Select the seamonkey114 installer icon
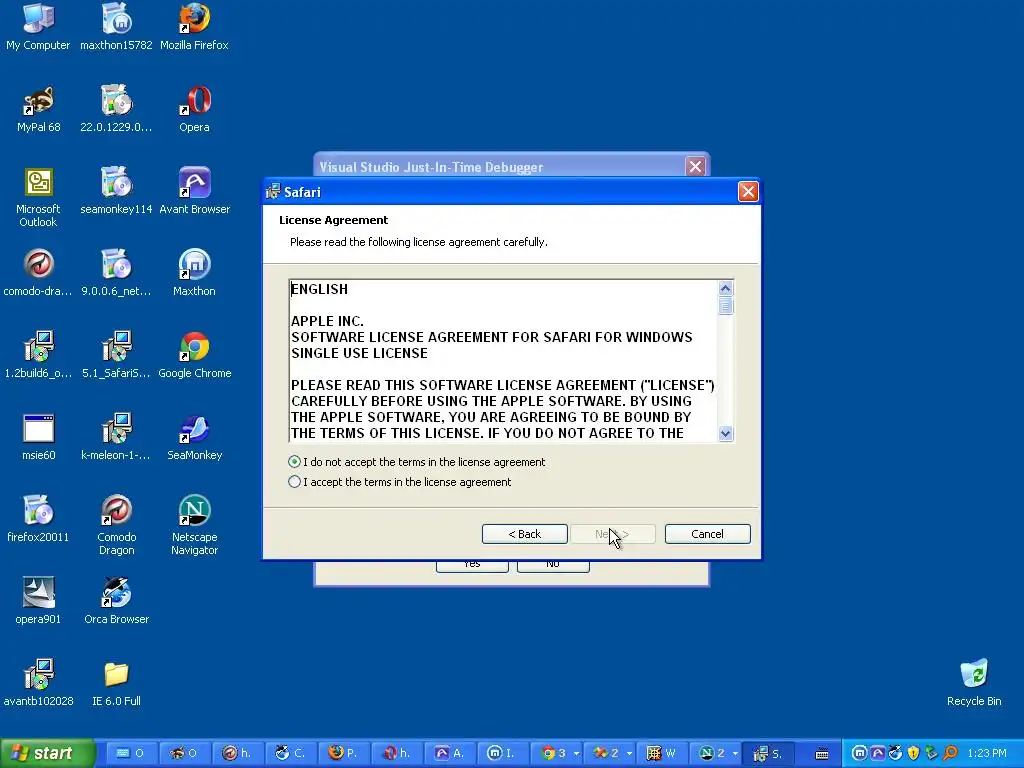 116,191
